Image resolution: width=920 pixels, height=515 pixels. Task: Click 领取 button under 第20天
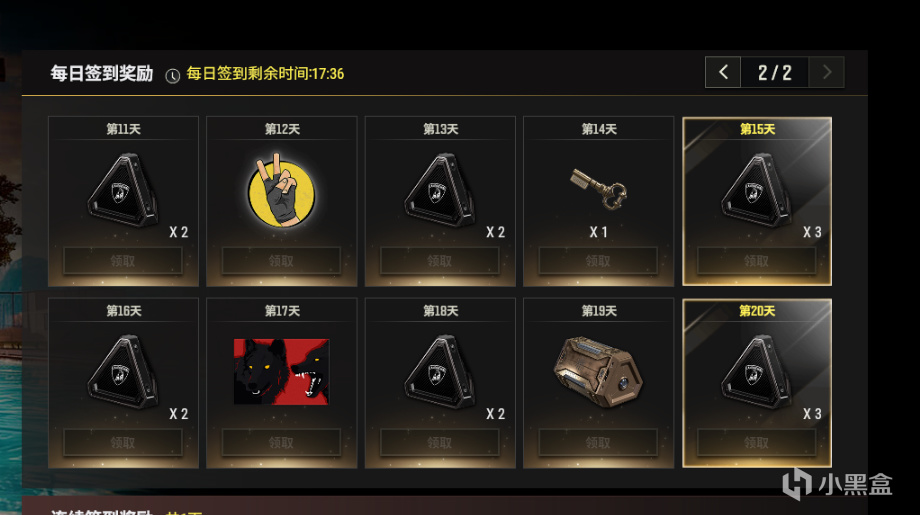[x=756, y=442]
